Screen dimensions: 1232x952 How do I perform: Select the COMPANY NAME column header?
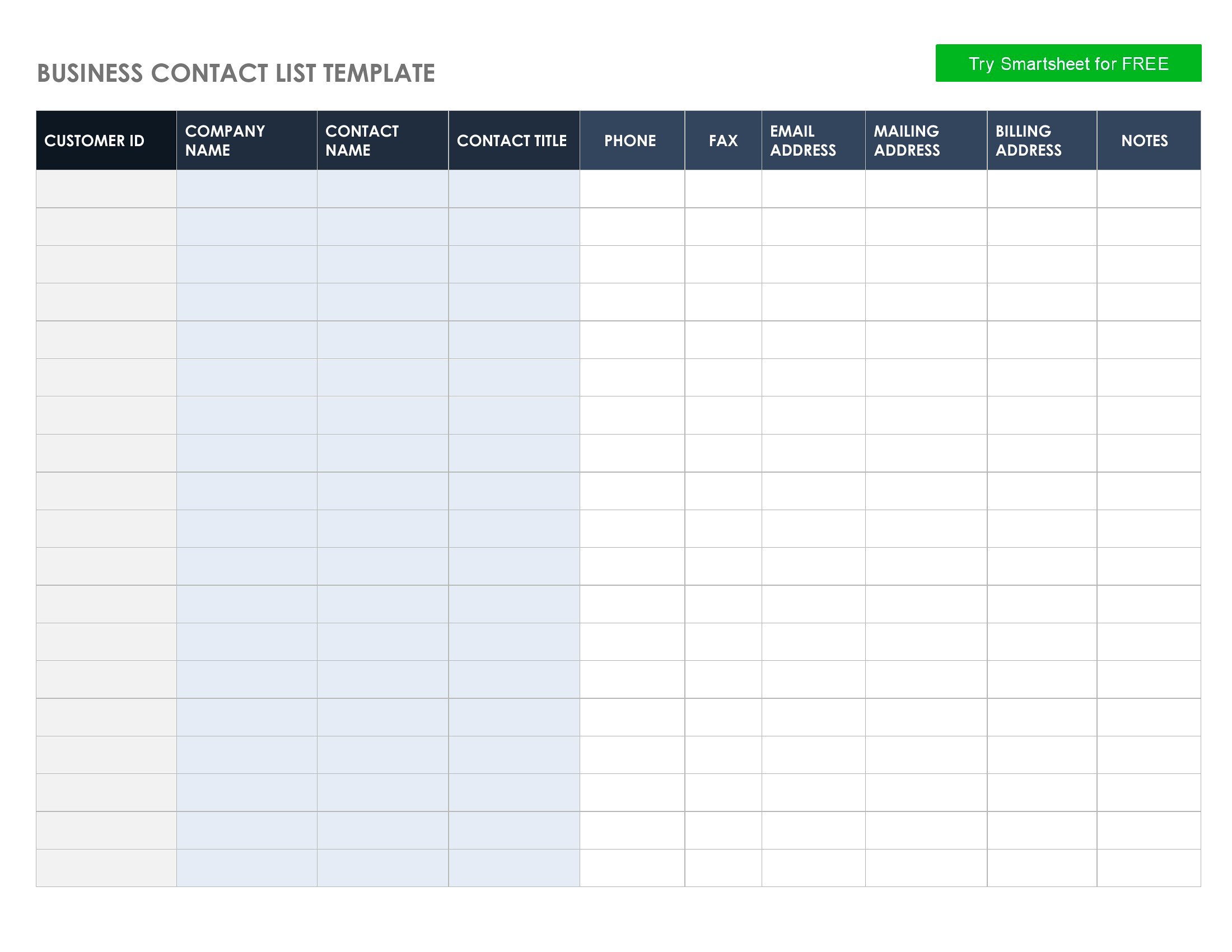point(246,141)
